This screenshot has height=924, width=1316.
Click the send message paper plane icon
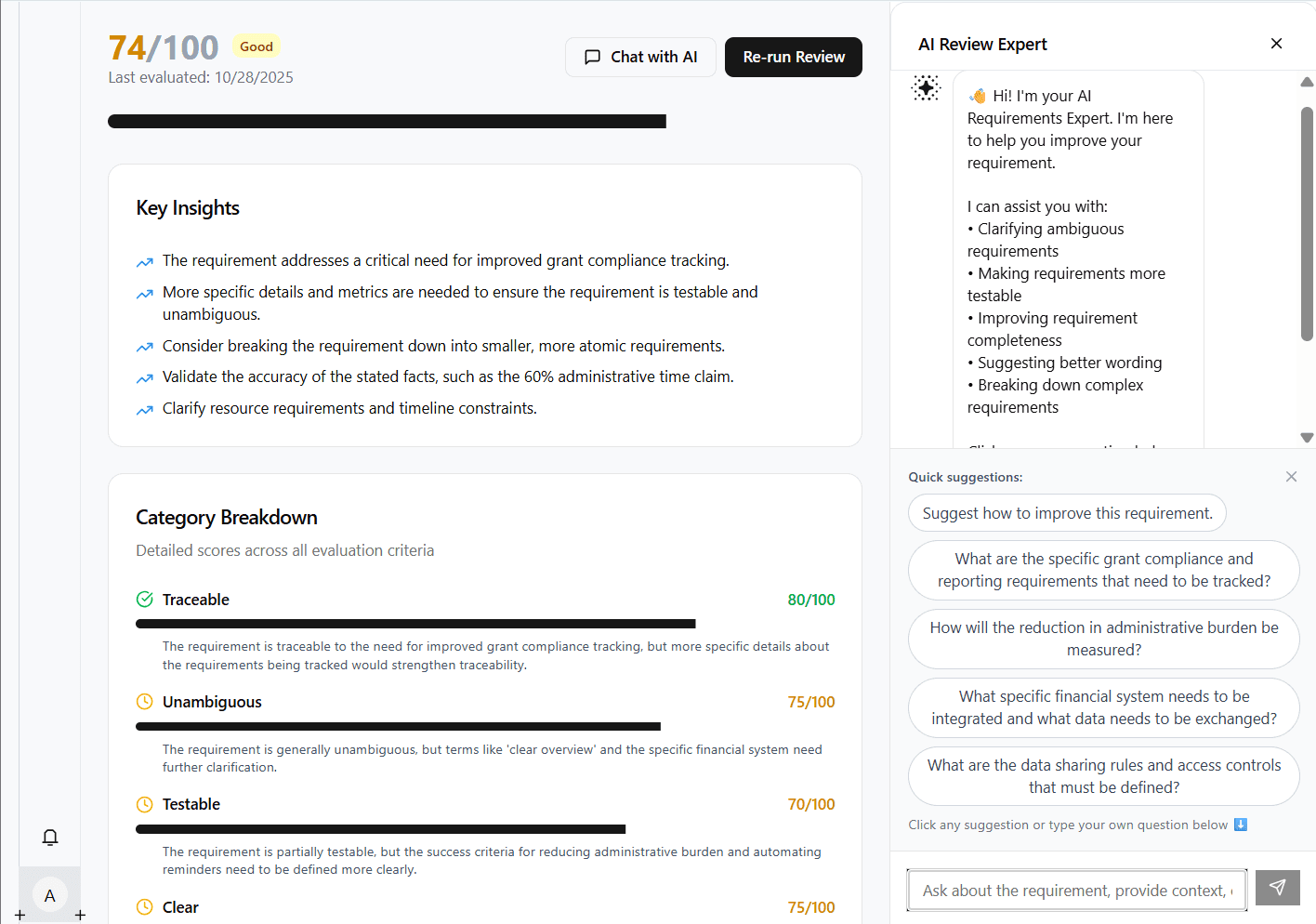click(x=1277, y=888)
